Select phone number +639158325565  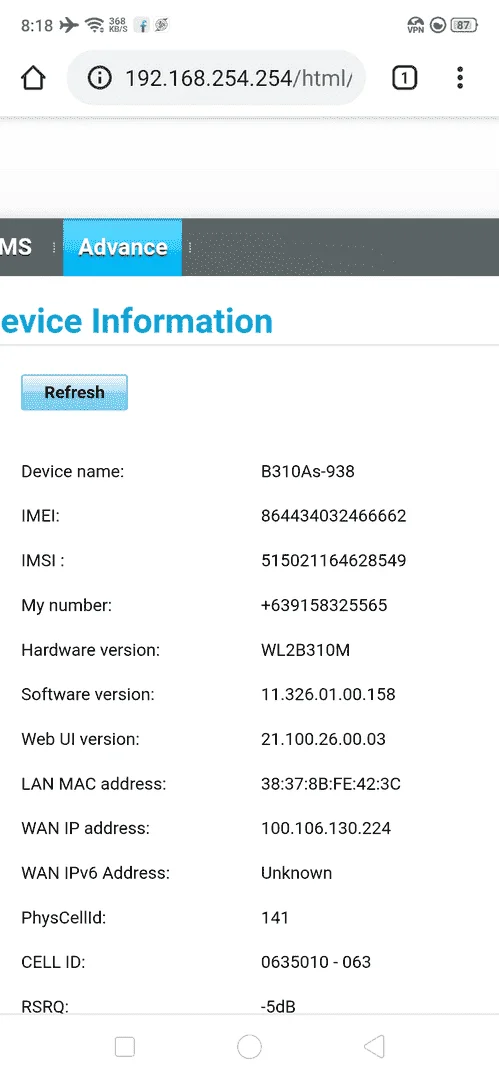tap(324, 605)
